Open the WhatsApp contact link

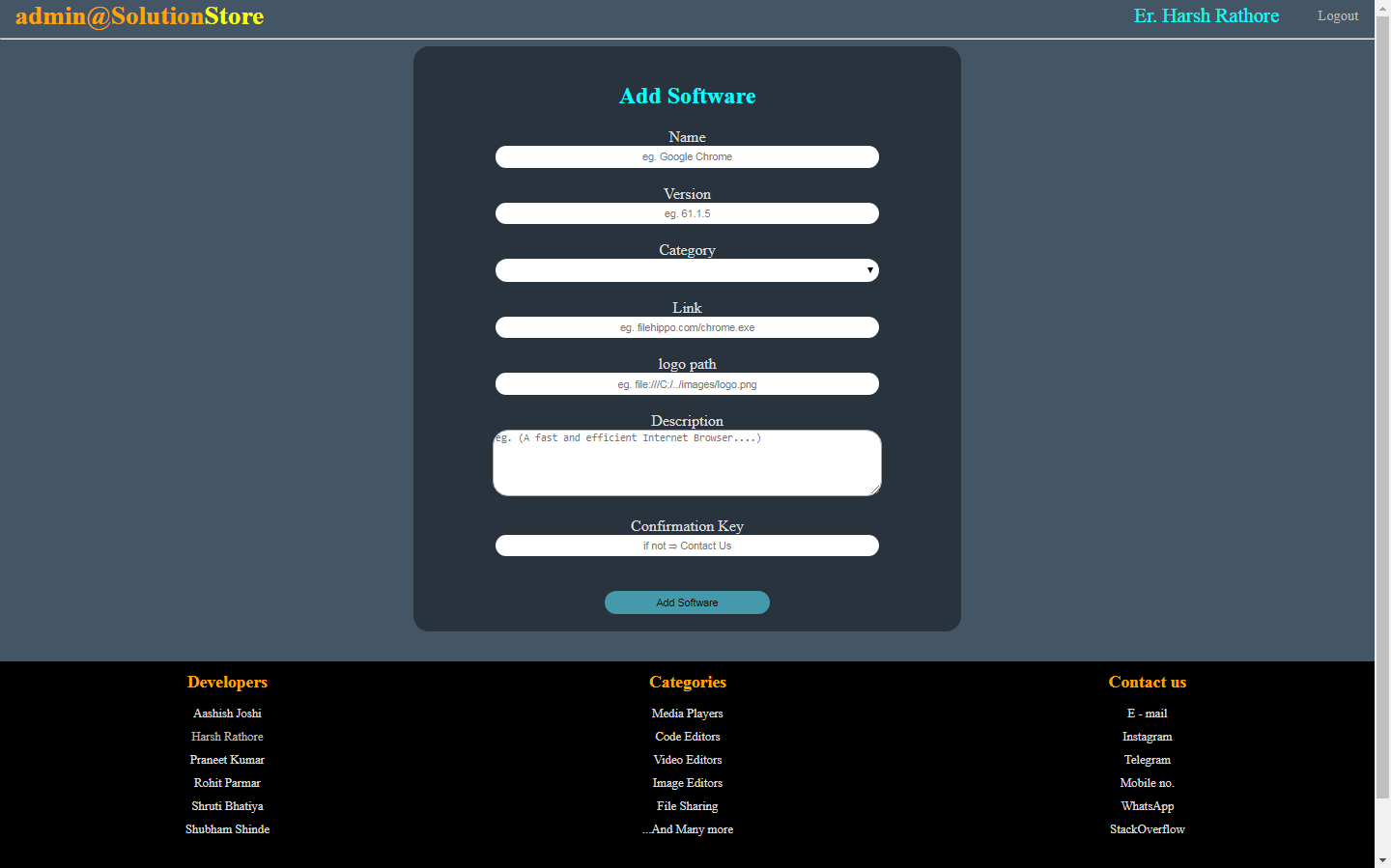[1147, 806]
